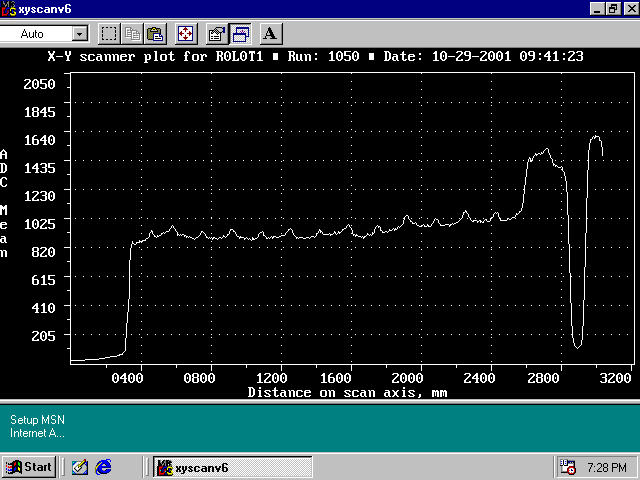Click the Full screen toolbar icon
The image size is (640, 480).
[x=186, y=33]
